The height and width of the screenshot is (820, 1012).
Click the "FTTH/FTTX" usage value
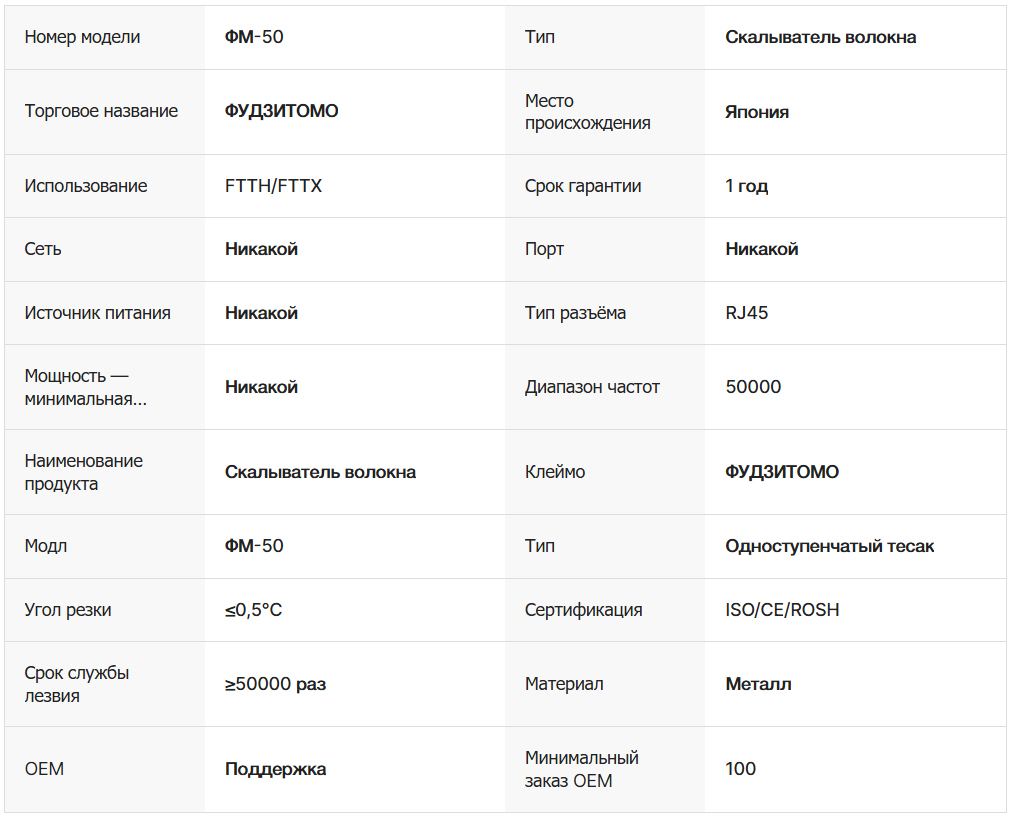[x=273, y=186]
